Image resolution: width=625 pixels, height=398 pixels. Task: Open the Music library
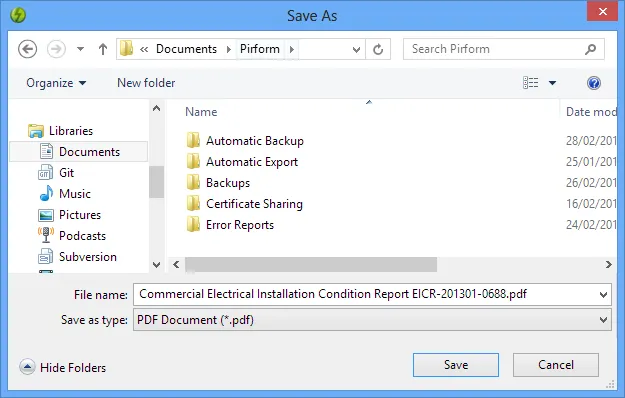point(75,194)
